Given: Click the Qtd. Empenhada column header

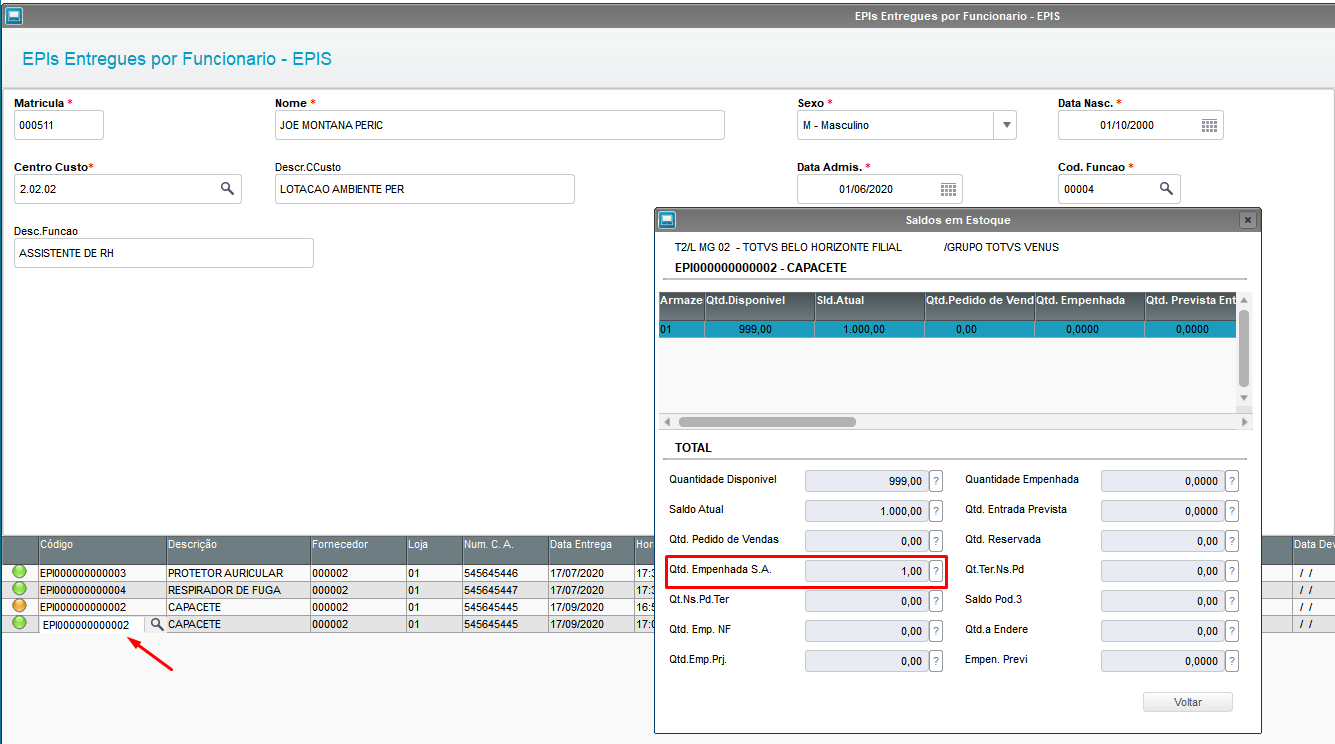Looking at the screenshot, I should pos(1090,306).
